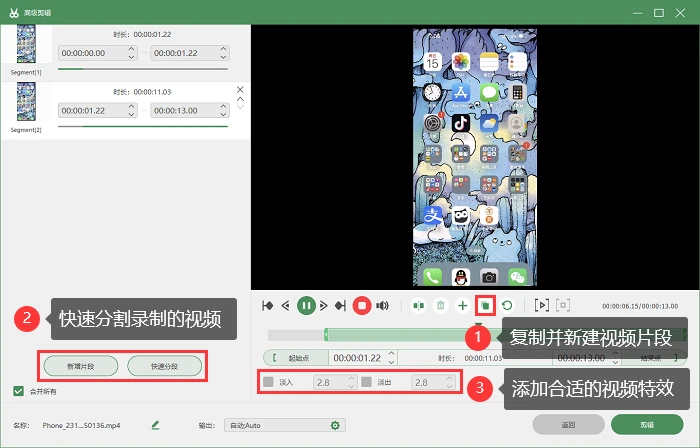This screenshot has width=700, height=448.
Task: Click the split segment icon
Action: point(418,305)
